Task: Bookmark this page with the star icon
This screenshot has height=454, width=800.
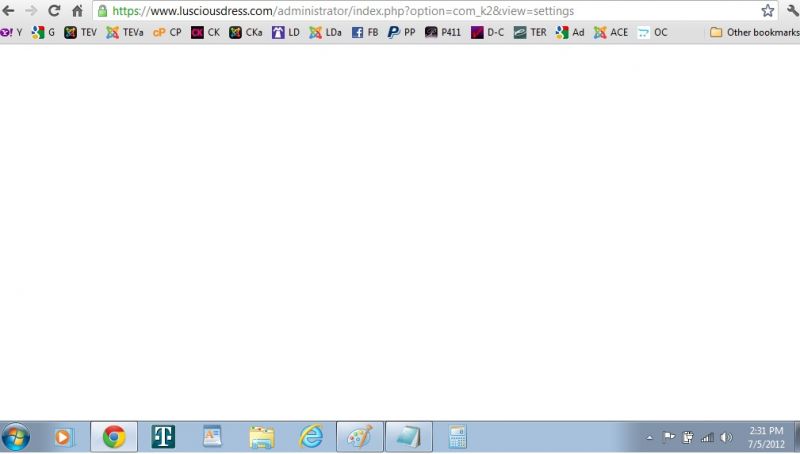Action: (x=767, y=11)
